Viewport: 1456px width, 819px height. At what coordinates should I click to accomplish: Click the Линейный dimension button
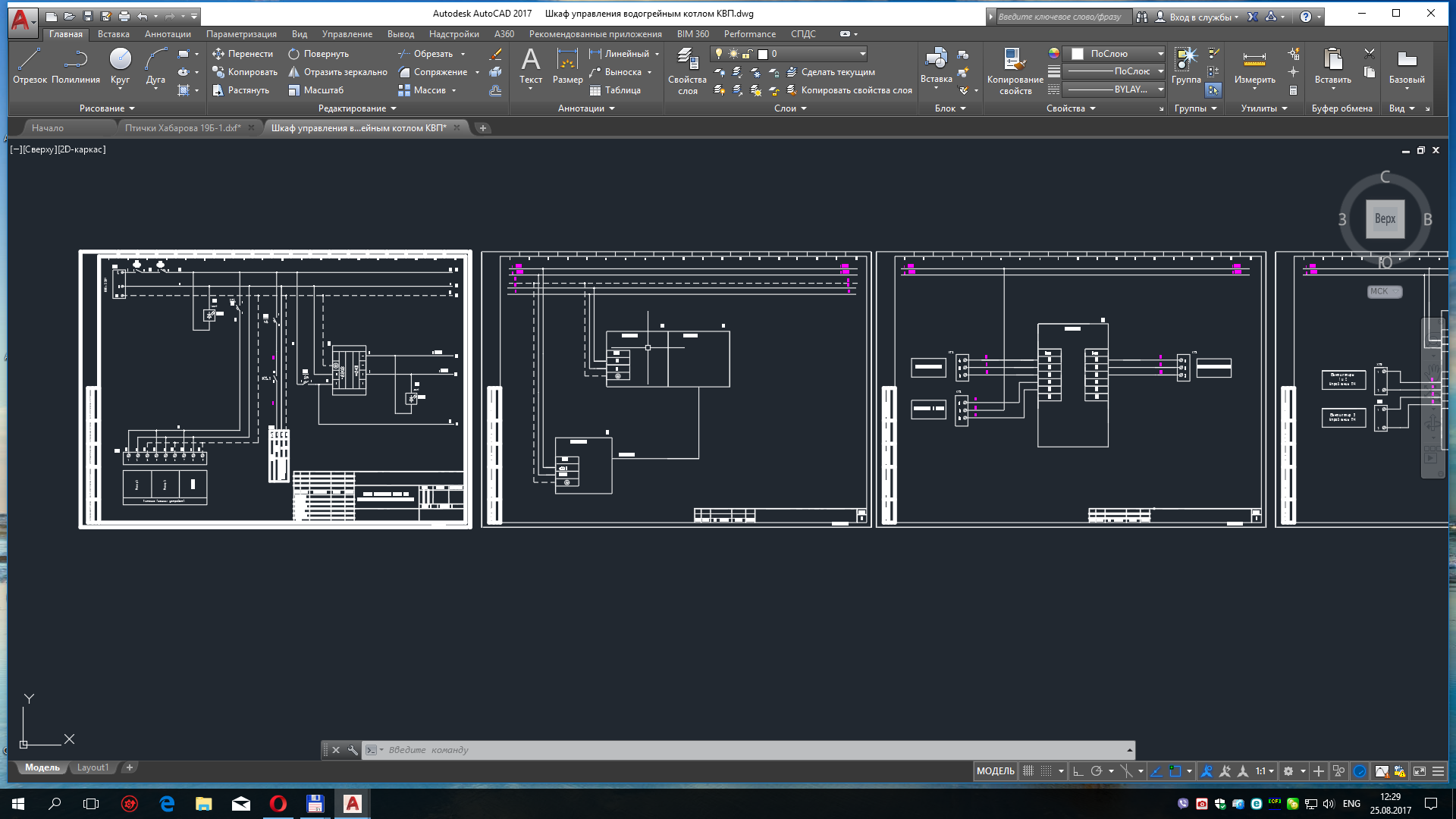click(619, 54)
